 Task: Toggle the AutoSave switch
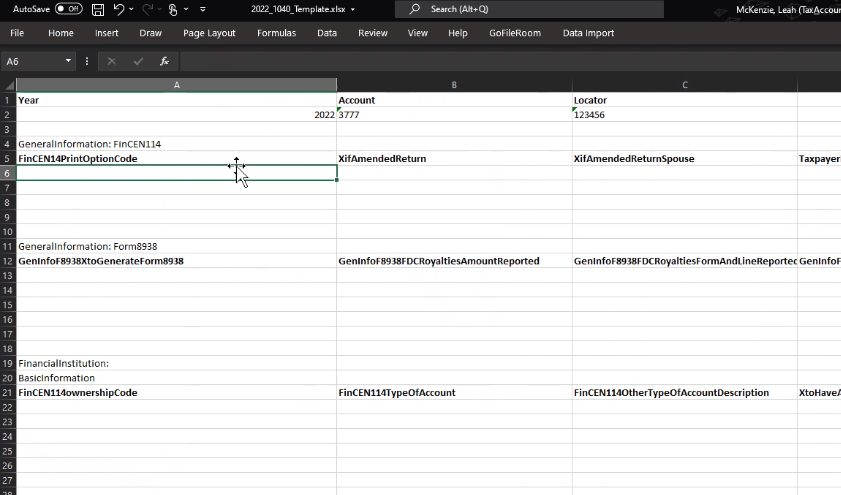[x=69, y=9]
